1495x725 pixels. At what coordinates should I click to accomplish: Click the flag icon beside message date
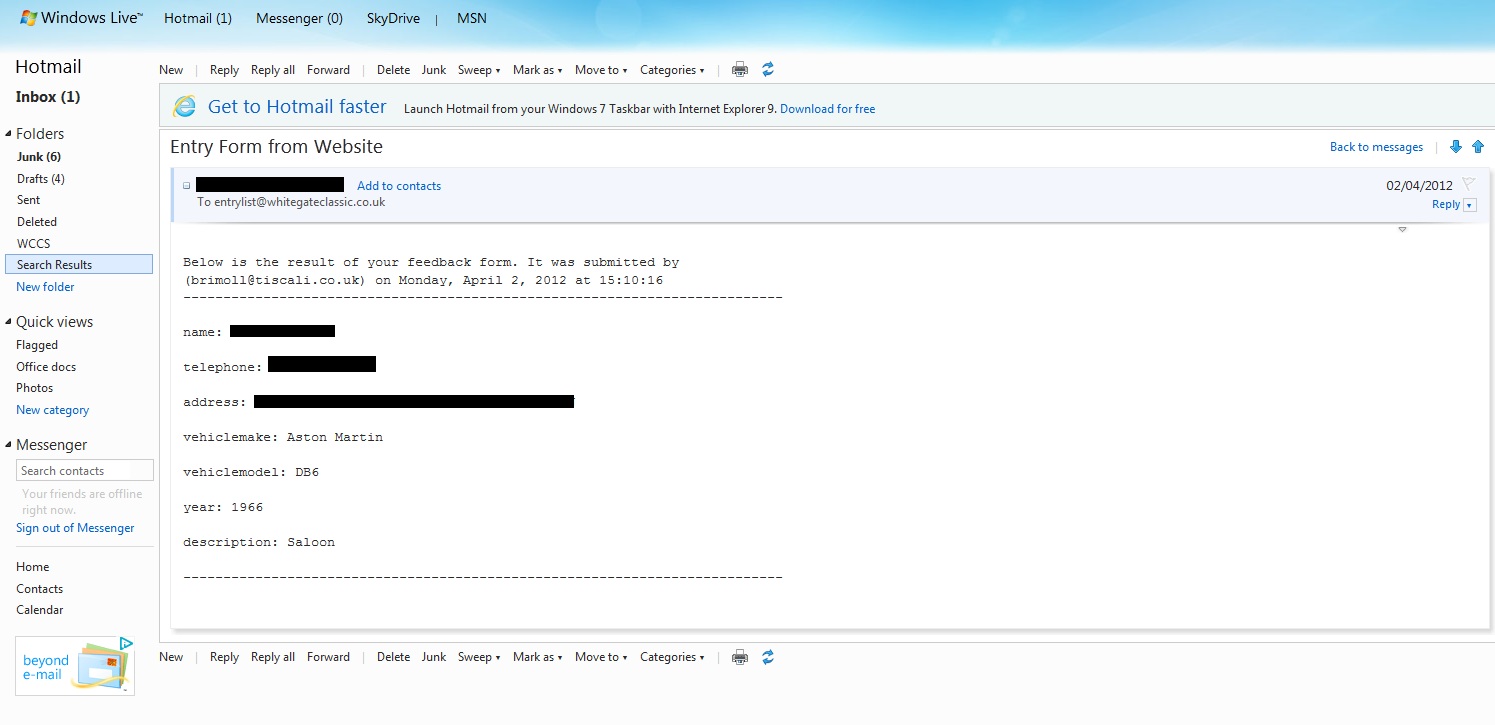tap(1468, 184)
